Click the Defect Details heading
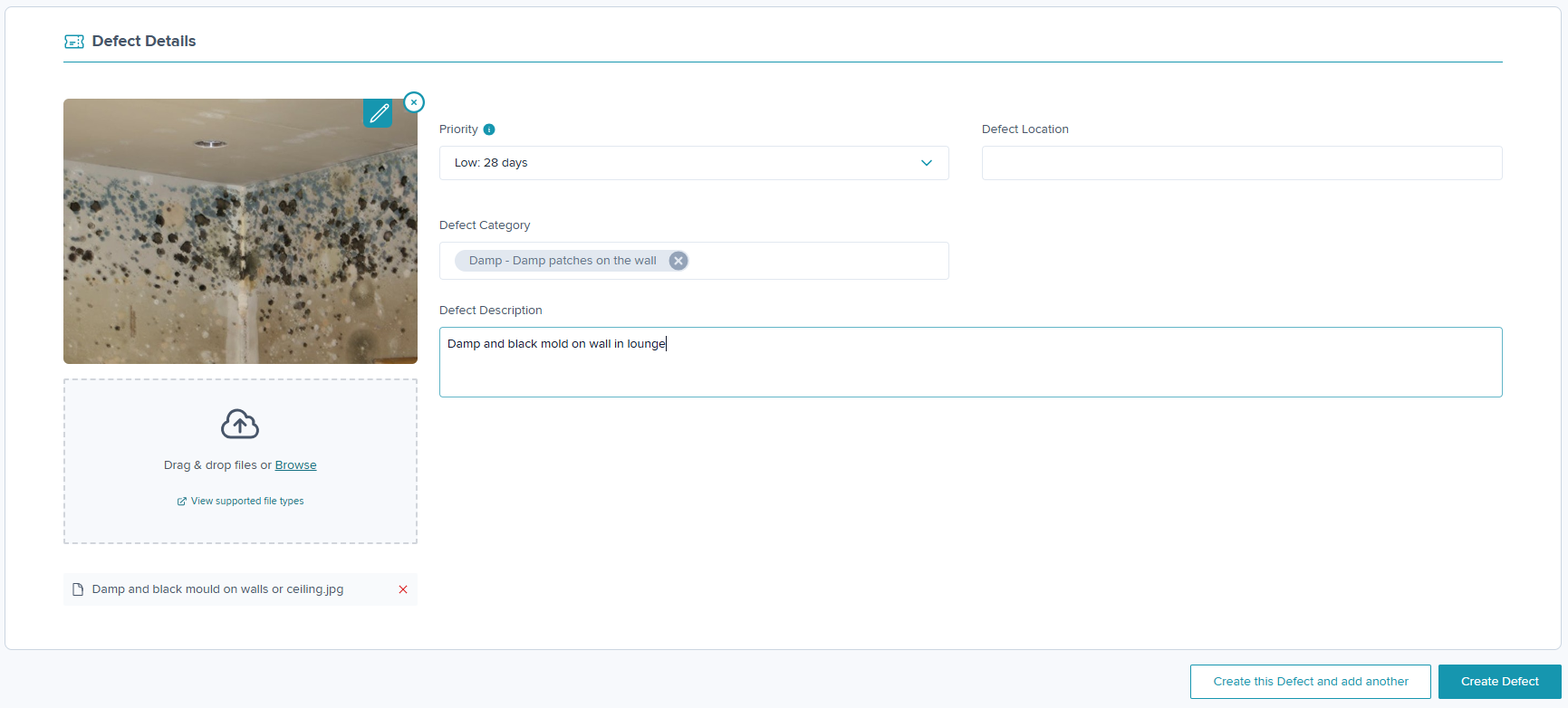Image resolution: width=1568 pixels, height=708 pixels. coord(144,41)
